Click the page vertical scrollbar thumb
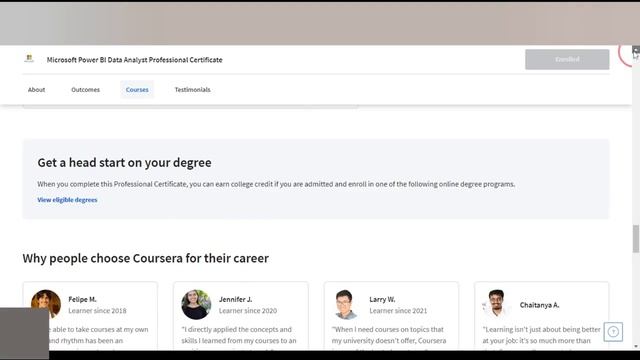 coord(636,239)
